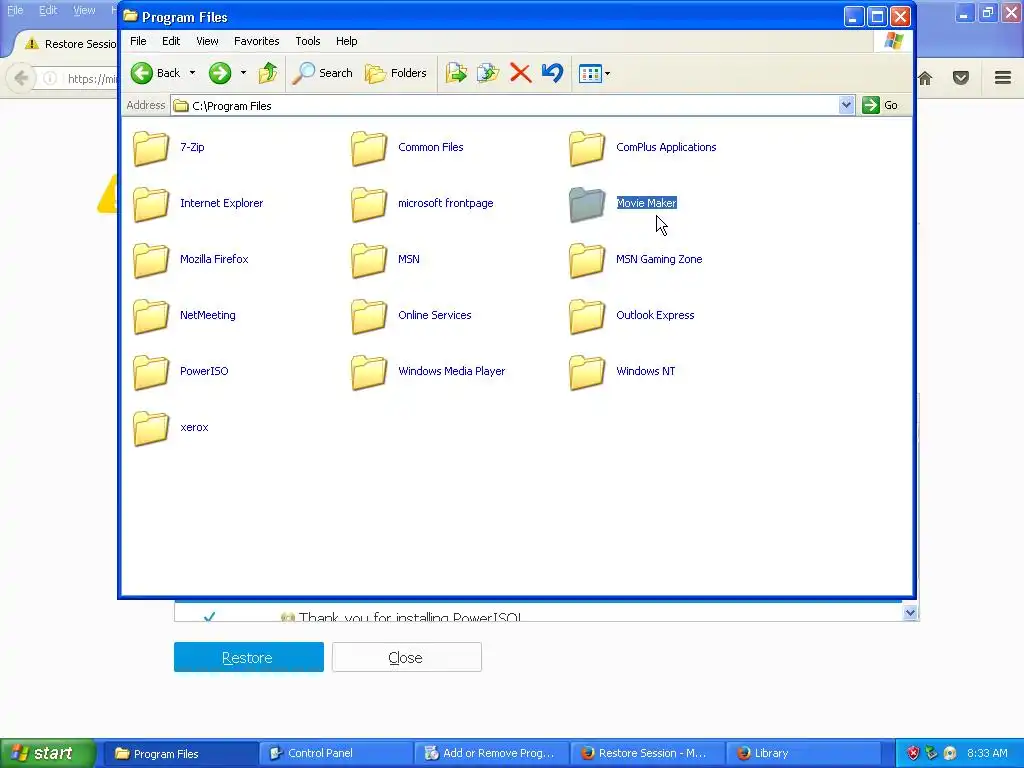1024x768 pixels.
Task: Select the Windows Media Player folder icon
Action: coord(369,372)
